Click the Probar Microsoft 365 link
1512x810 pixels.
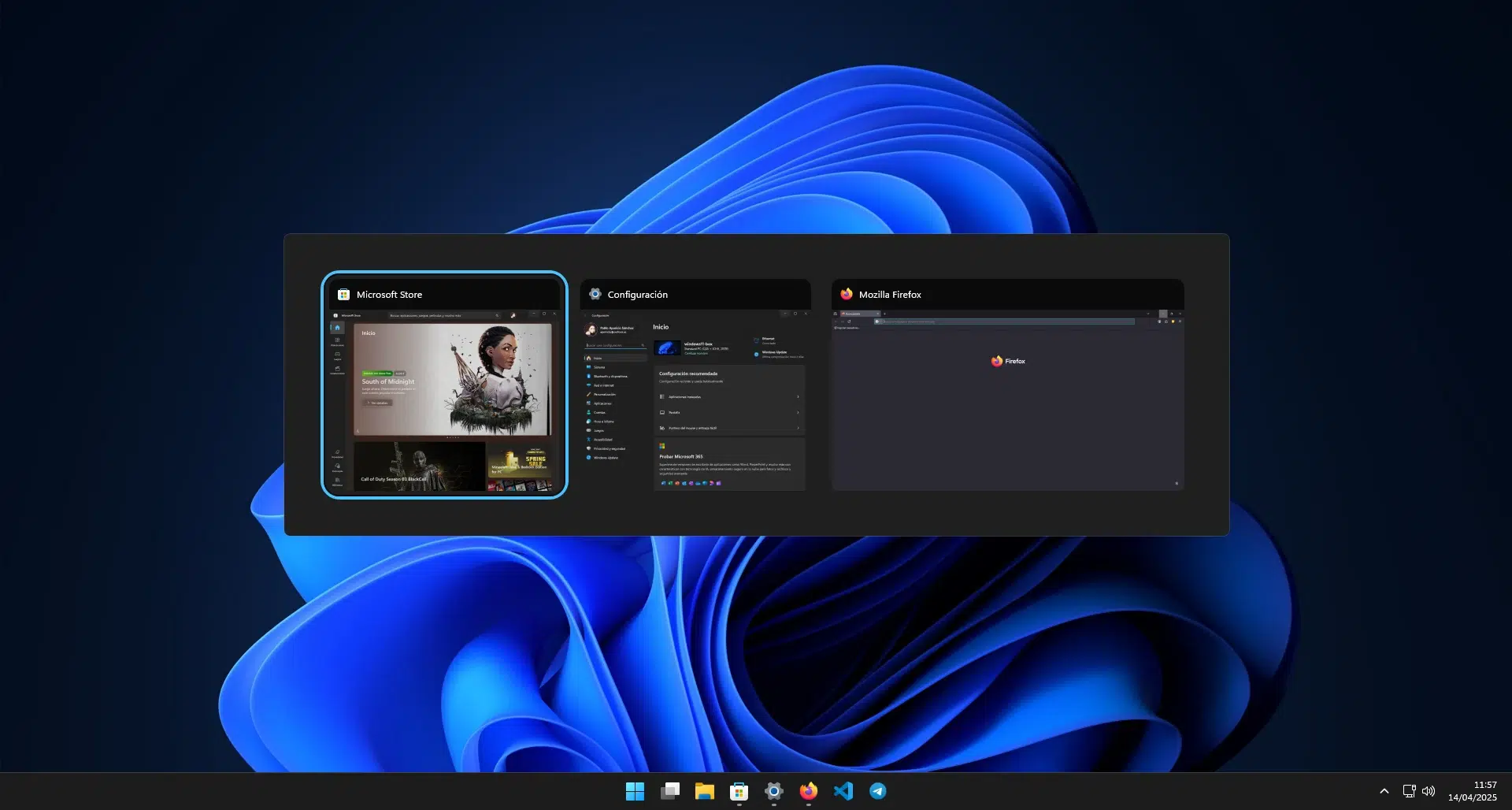tap(682, 456)
